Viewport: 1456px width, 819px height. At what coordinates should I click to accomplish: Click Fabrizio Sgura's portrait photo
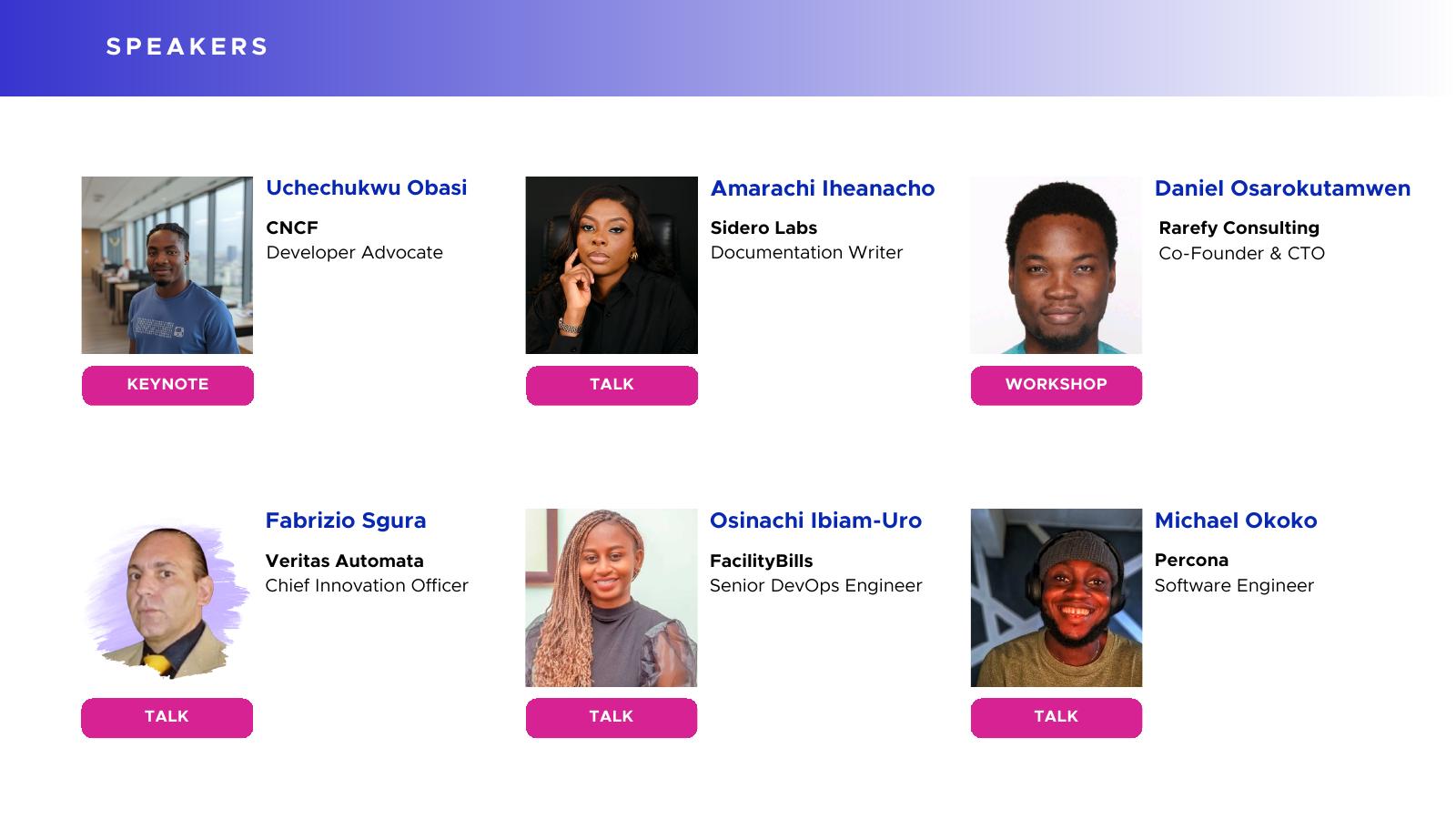(x=167, y=598)
